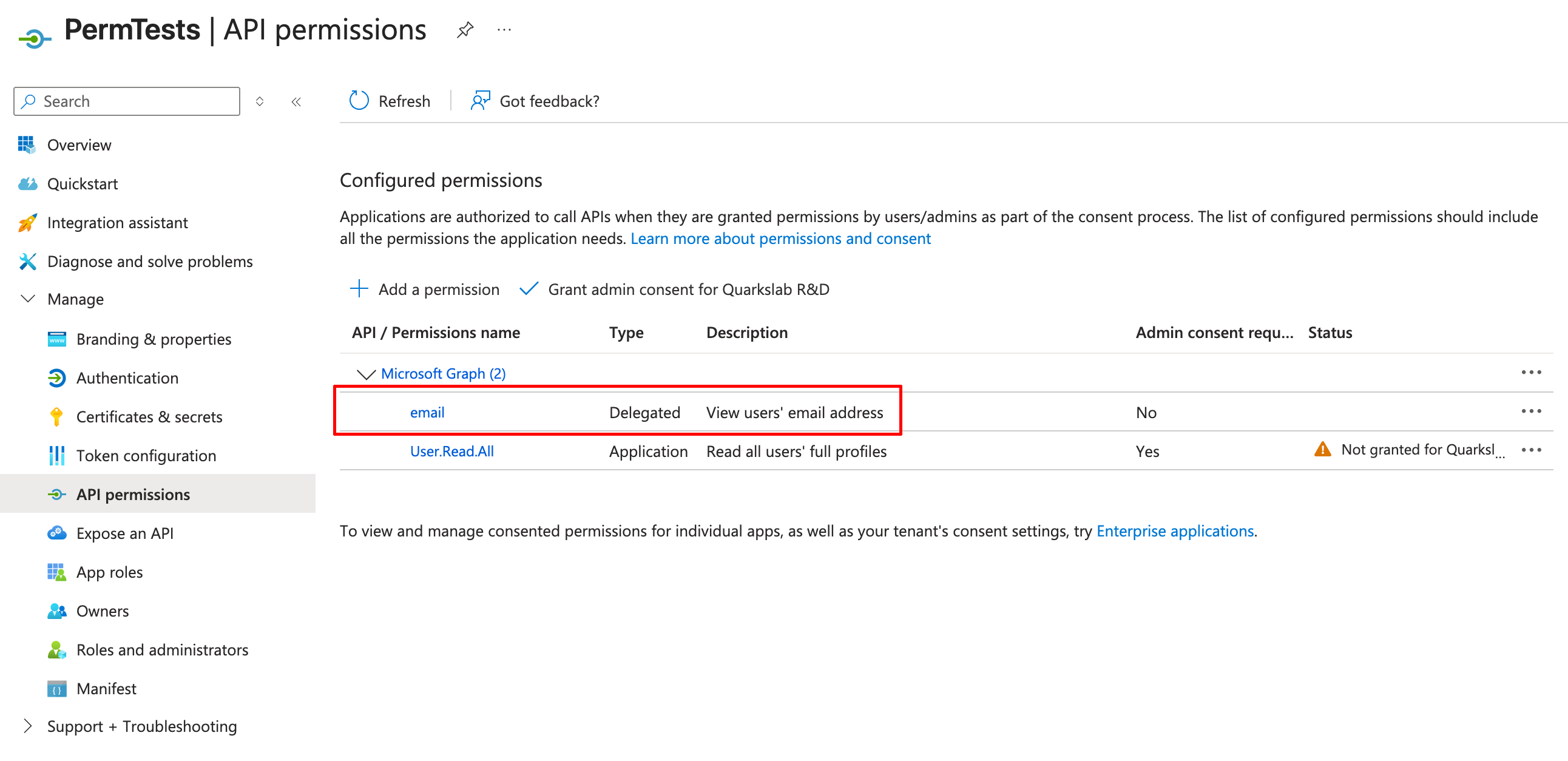Viewport: 1568px width, 761px height.
Task: Click the Refresh icon
Action: [x=359, y=101]
